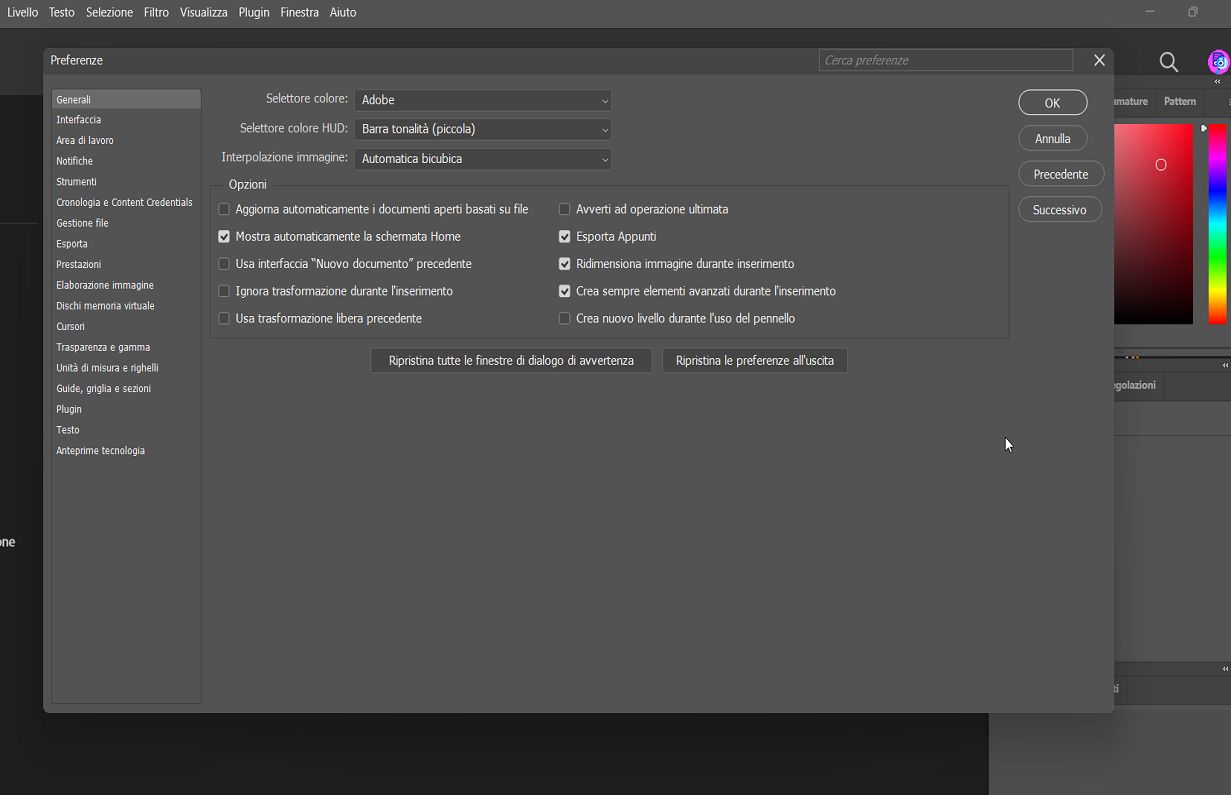Tick Ignora trasformazione durante l'inserimento
This screenshot has width=1231, height=795.
pyautogui.click(x=224, y=291)
